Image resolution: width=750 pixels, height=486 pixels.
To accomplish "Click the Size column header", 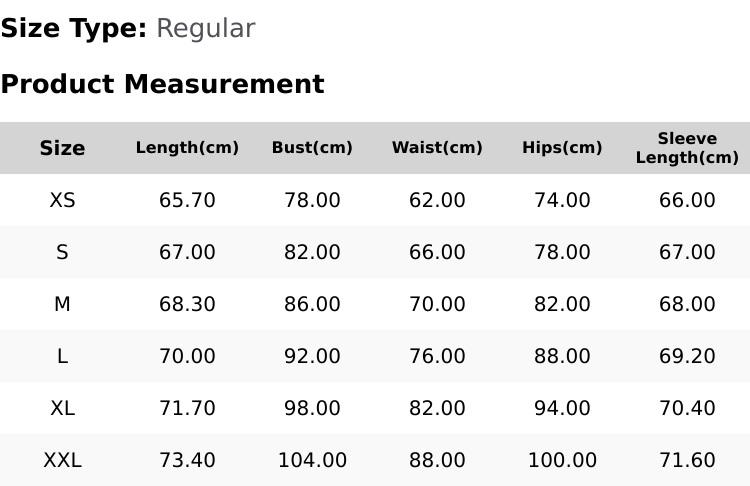I will click(62, 148).
